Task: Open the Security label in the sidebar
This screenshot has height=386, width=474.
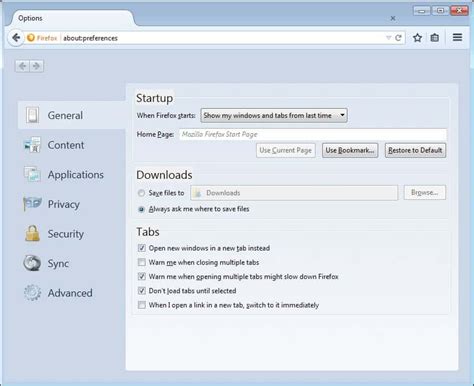Action: (66, 234)
